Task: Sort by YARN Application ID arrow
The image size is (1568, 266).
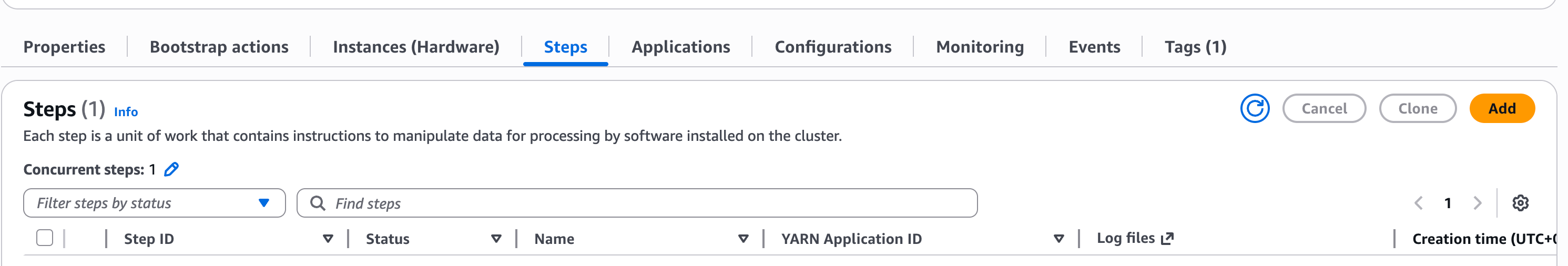Action: (1058, 239)
